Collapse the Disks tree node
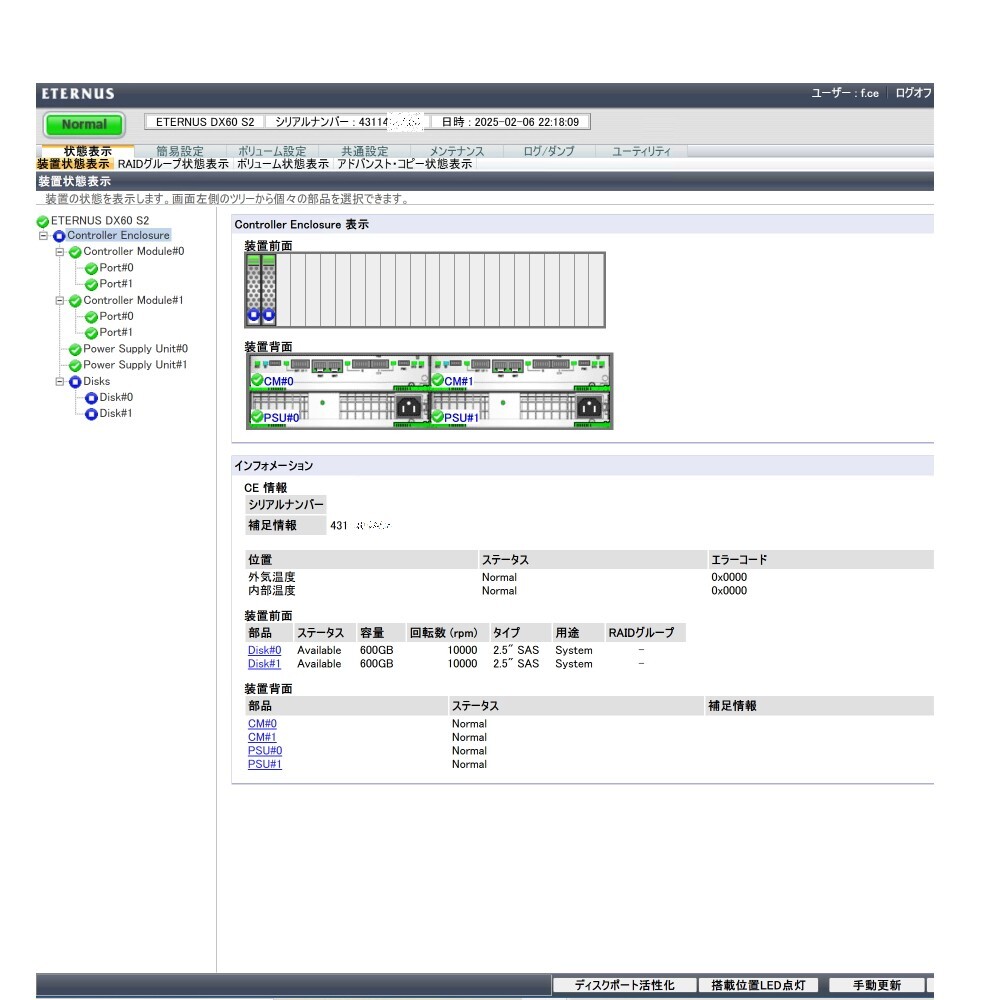Image resolution: width=1000 pixels, height=1000 pixels. tap(59, 382)
